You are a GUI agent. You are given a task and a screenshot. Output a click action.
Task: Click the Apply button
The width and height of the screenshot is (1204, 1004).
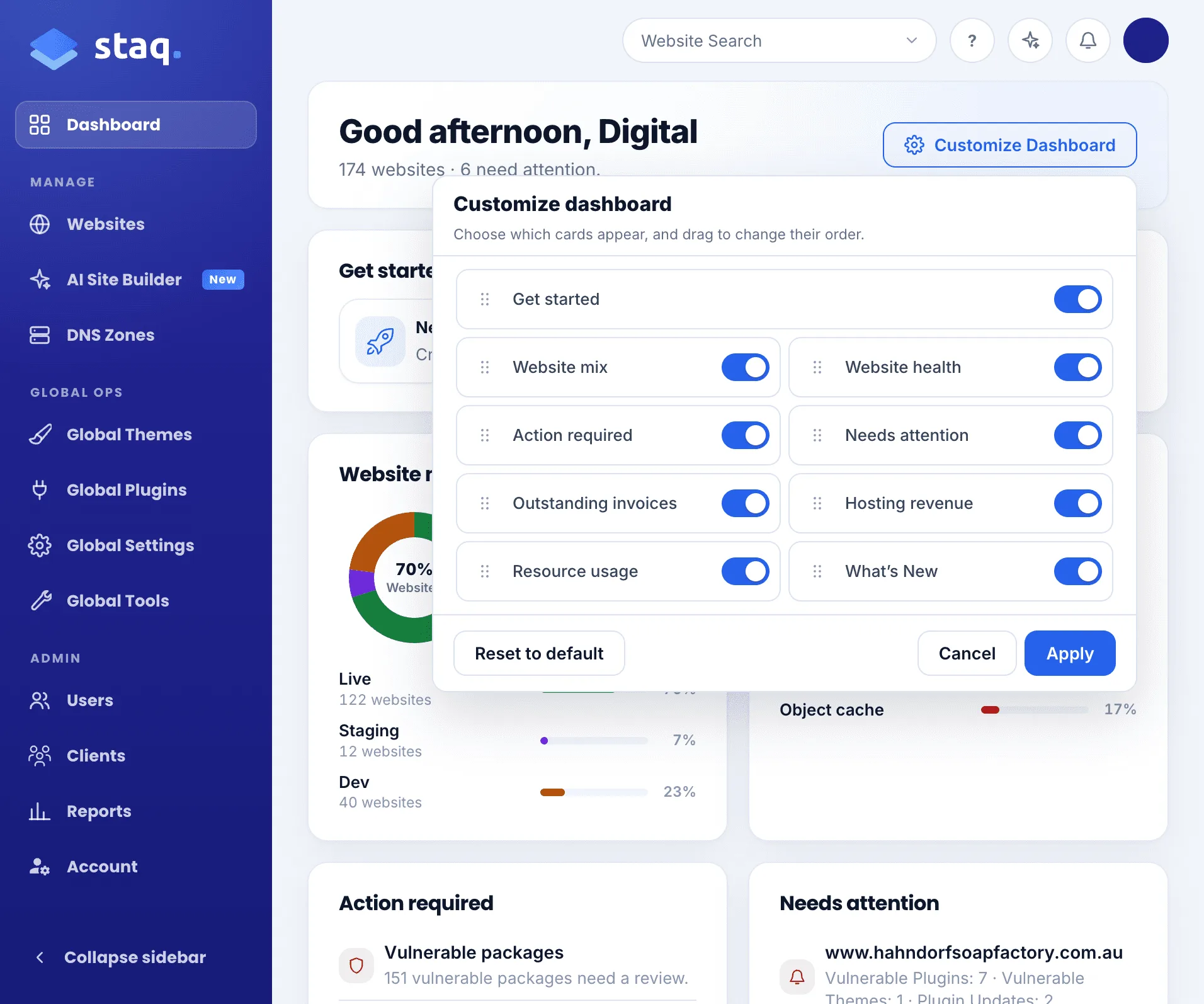tap(1070, 653)
